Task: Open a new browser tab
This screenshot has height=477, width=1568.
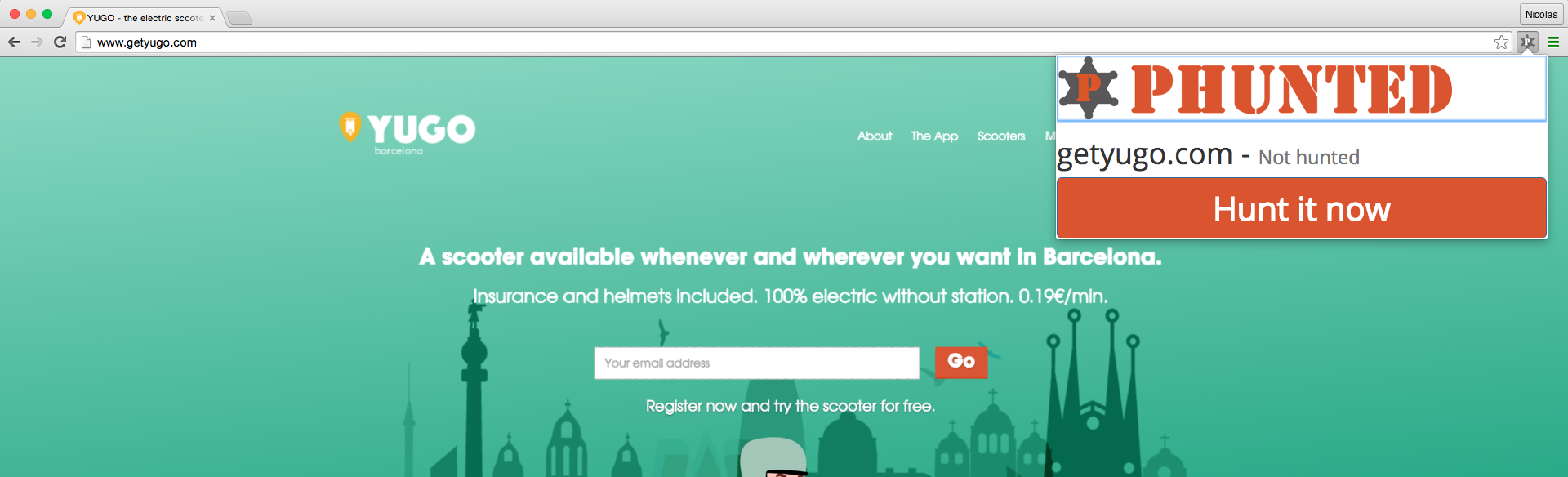Action: click(239, 18)
